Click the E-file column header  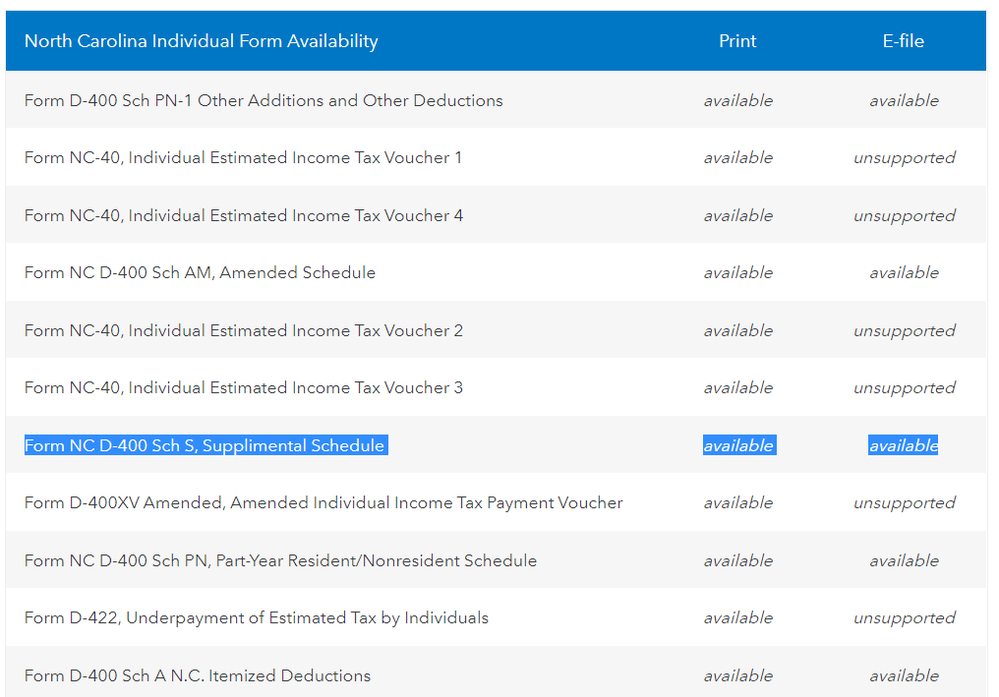pyautogui.click(x=903, y=41)
